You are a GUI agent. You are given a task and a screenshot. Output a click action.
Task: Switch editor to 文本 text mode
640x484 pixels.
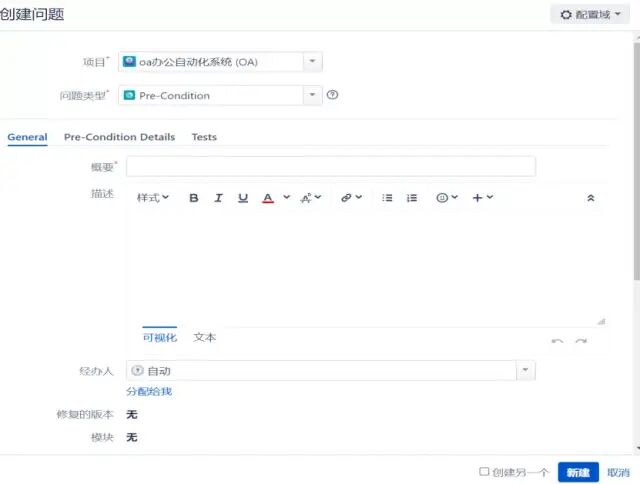point(204,337)
